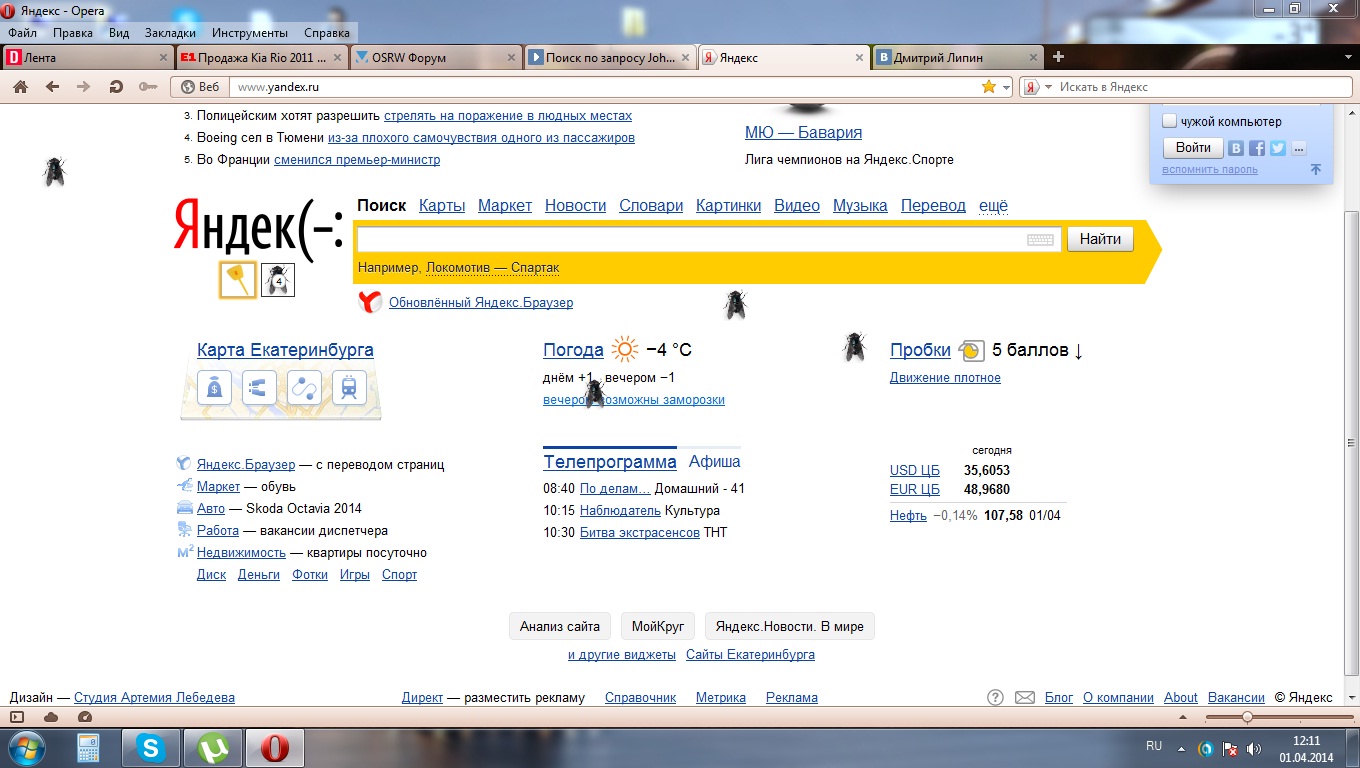
Task: Open the Погода weather link
Action: tap(573, 350)
